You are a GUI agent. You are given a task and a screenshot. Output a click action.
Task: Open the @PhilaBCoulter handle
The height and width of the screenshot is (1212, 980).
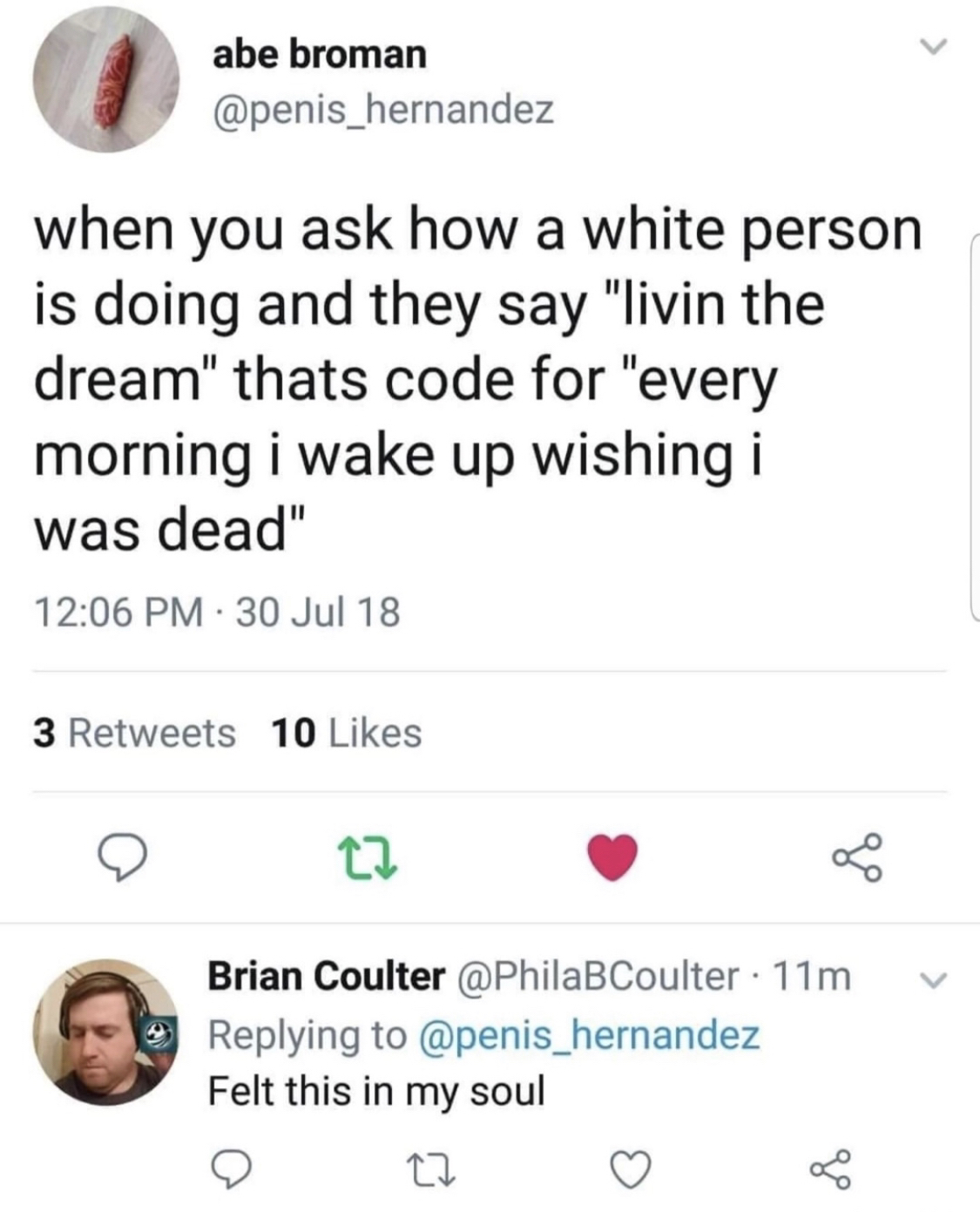click(598, 976)
